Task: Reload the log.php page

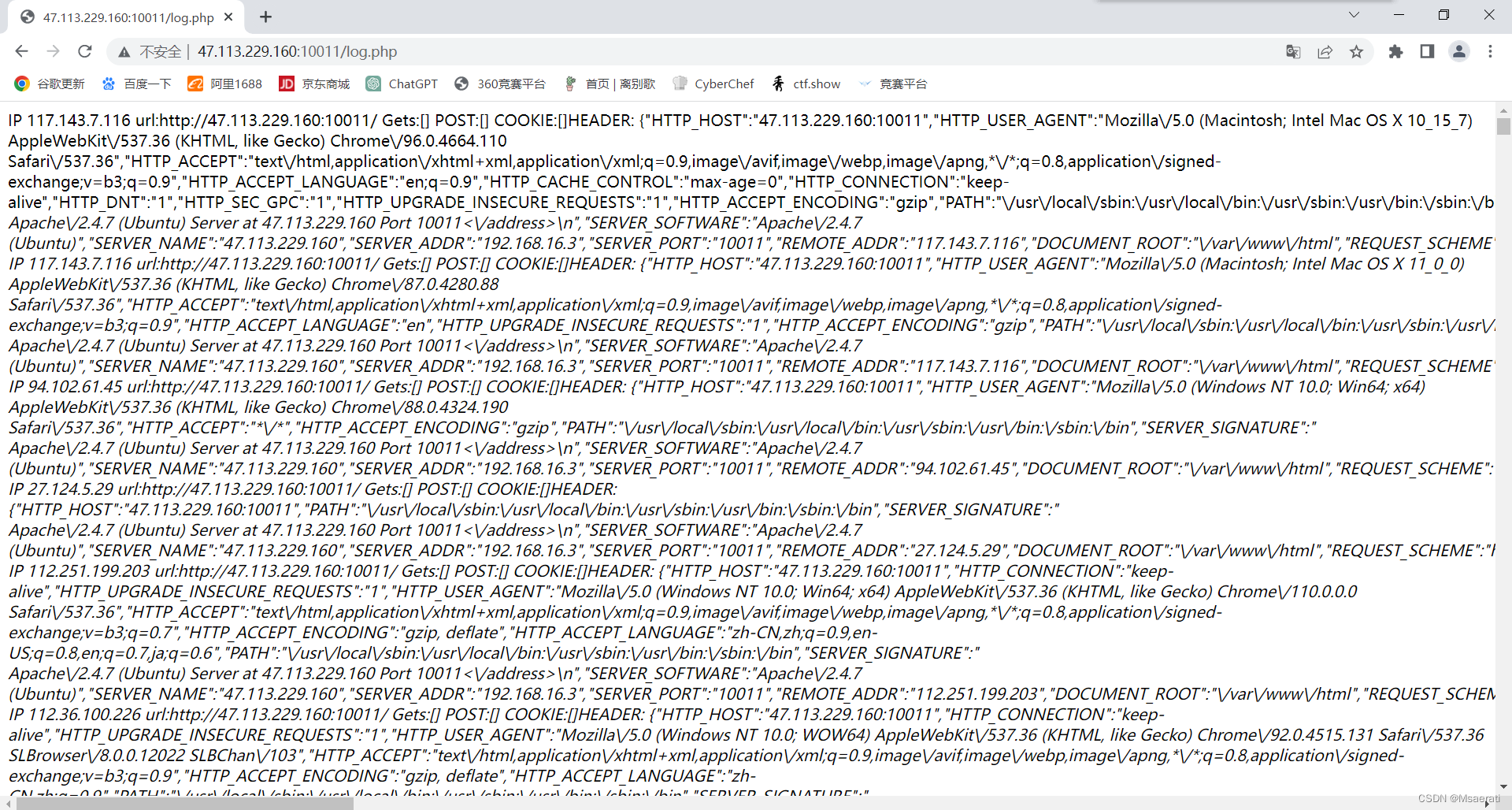Action: (85, 51)
